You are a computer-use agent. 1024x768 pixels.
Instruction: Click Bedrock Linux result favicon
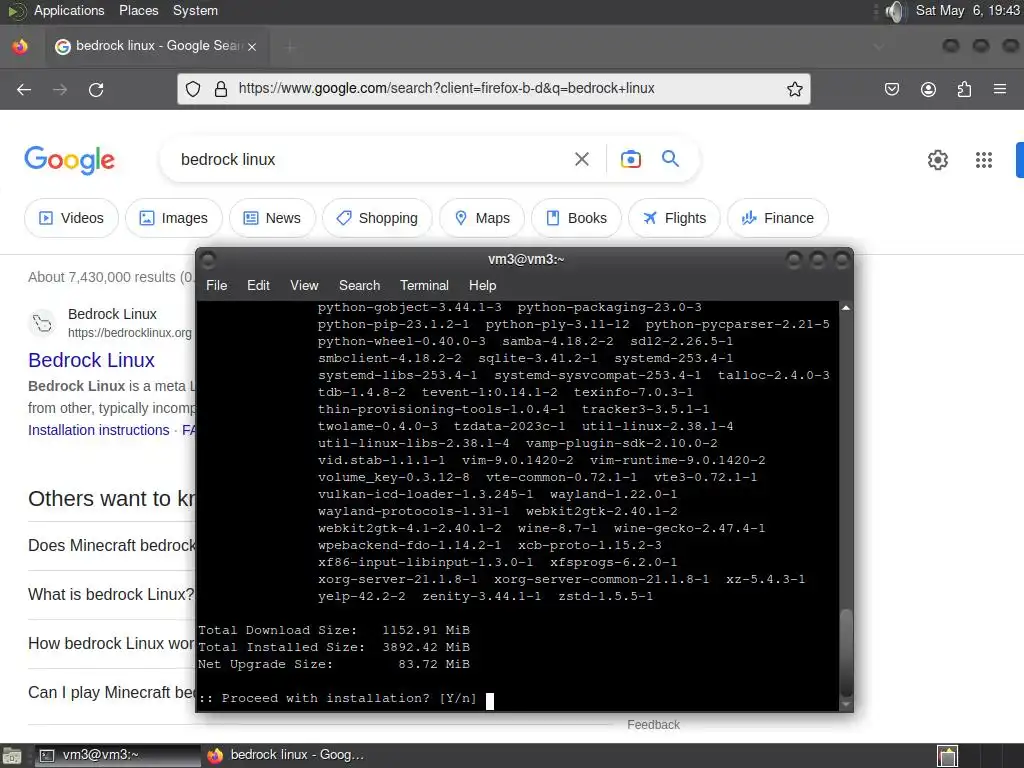(x=42, y=323)
